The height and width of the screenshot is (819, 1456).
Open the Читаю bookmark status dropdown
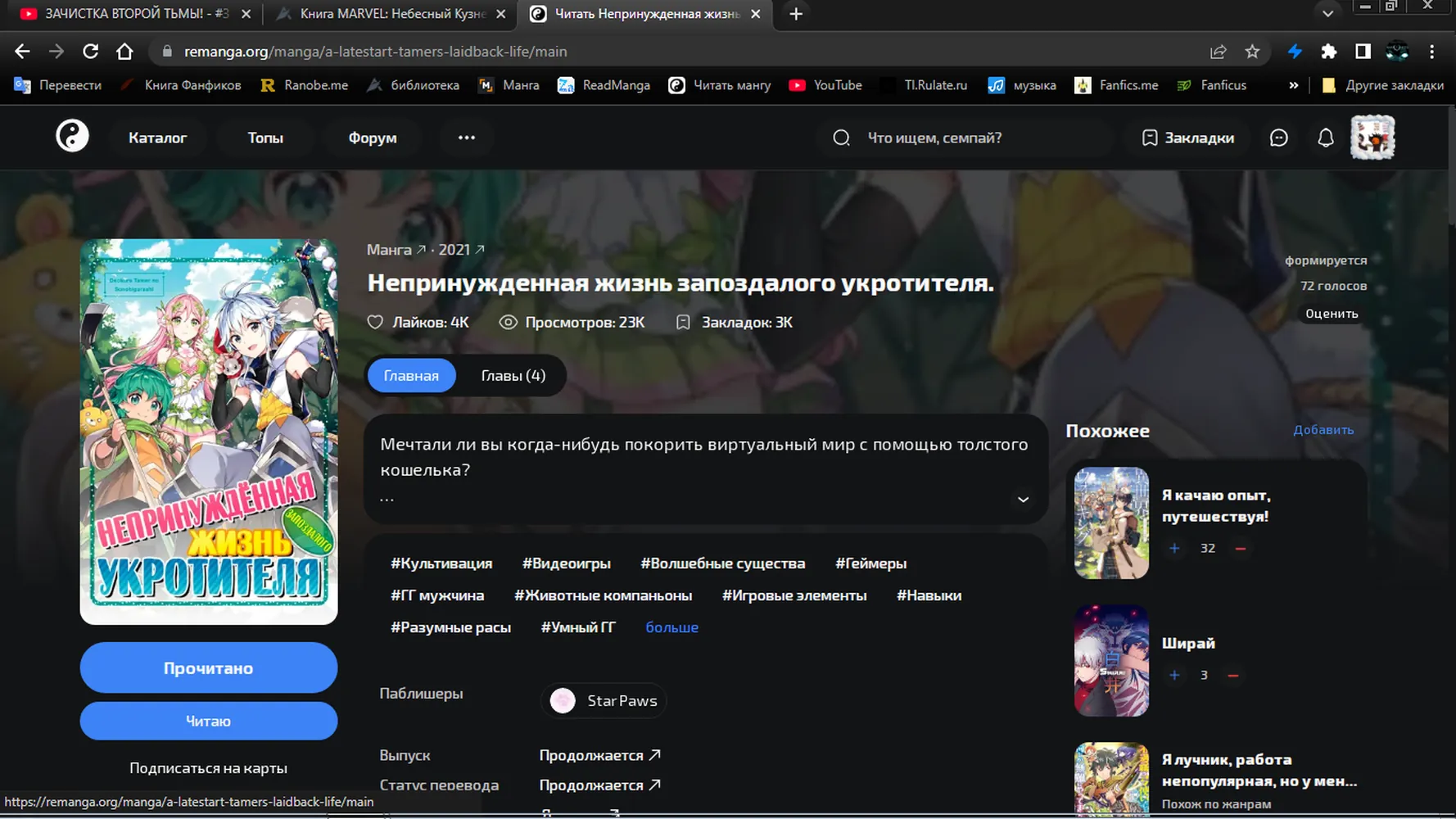pos(209,721)
